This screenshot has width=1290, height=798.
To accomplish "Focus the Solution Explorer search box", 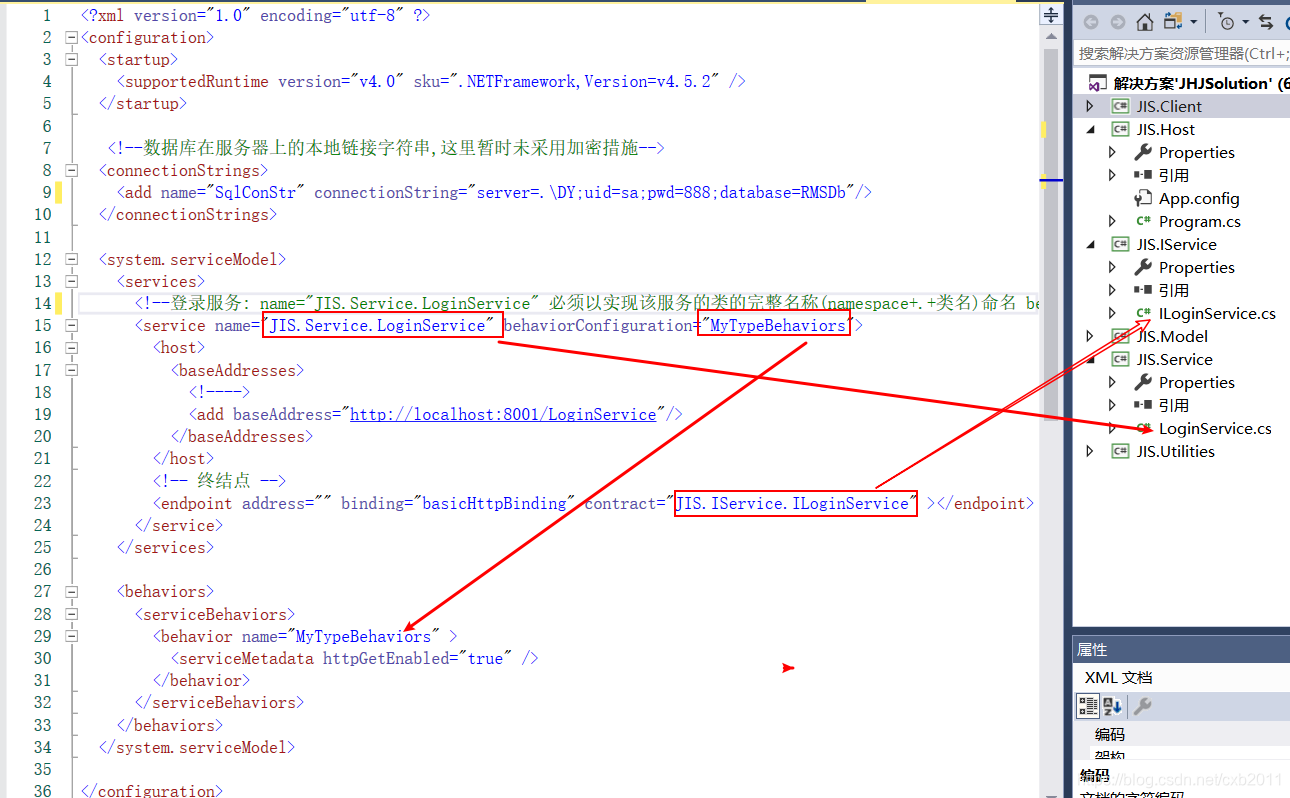I will (x=1182, y=53).
